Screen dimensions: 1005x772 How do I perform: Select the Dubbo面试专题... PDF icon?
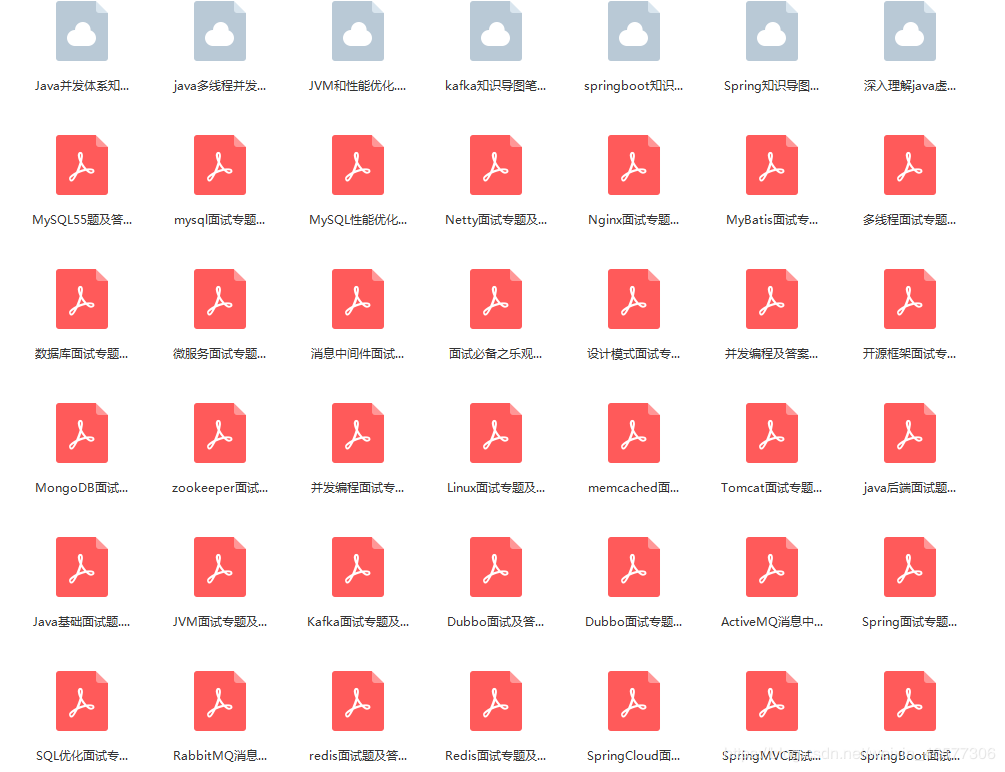[x=634, y=567]
